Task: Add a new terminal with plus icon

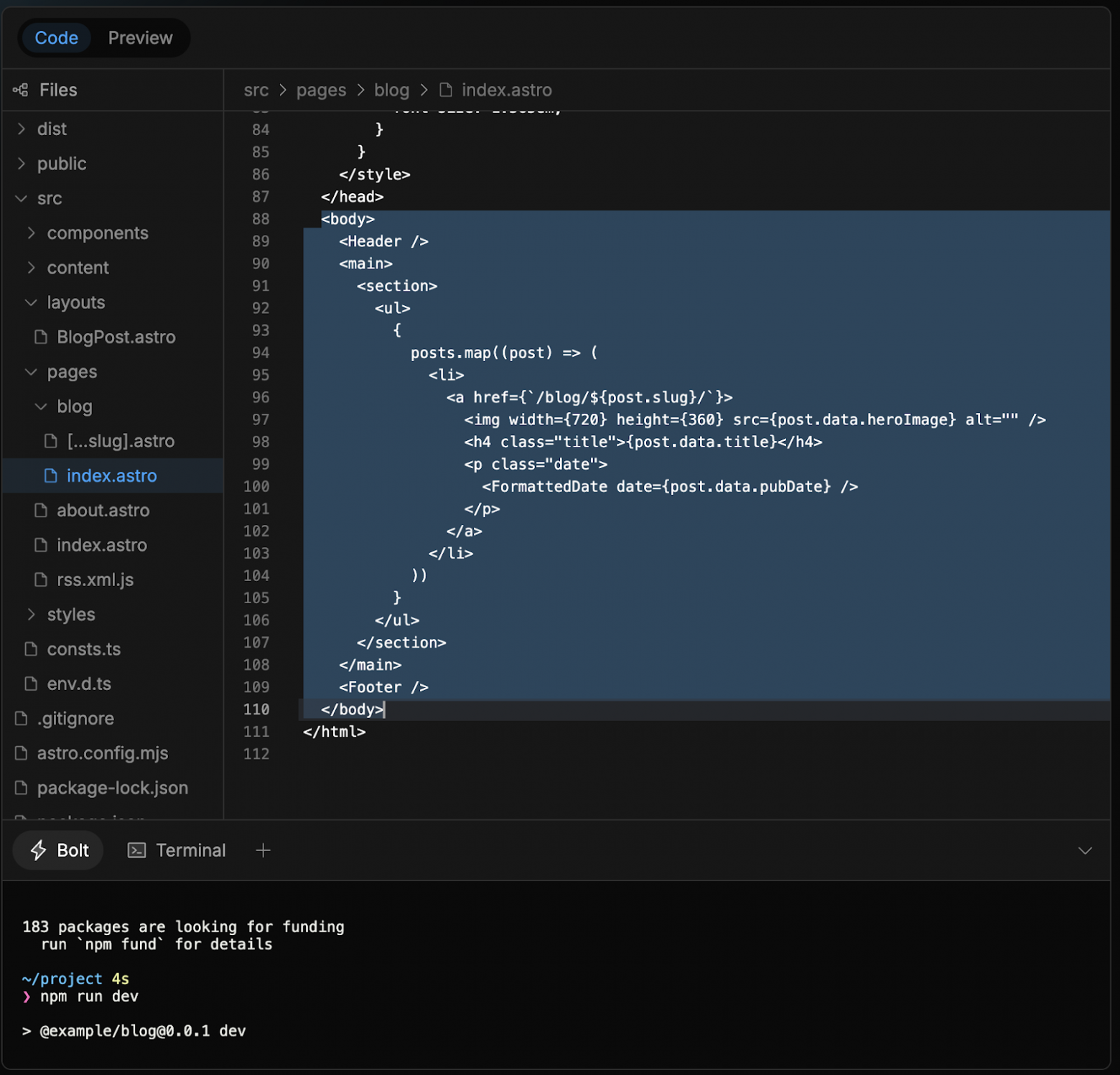Action: pos(263,850)
